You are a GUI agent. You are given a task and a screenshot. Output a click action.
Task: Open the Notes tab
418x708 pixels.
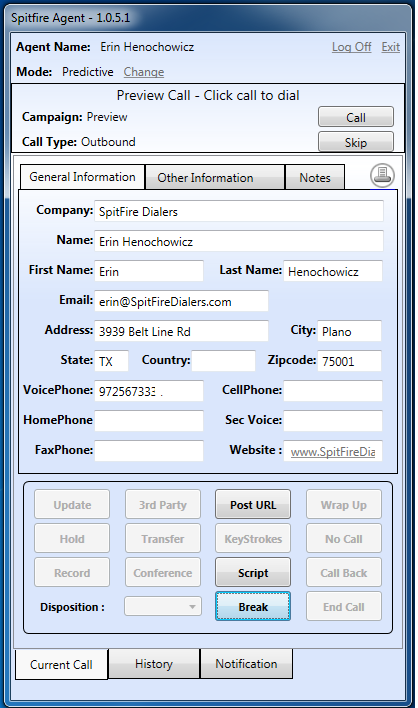(x=315, y=177)
